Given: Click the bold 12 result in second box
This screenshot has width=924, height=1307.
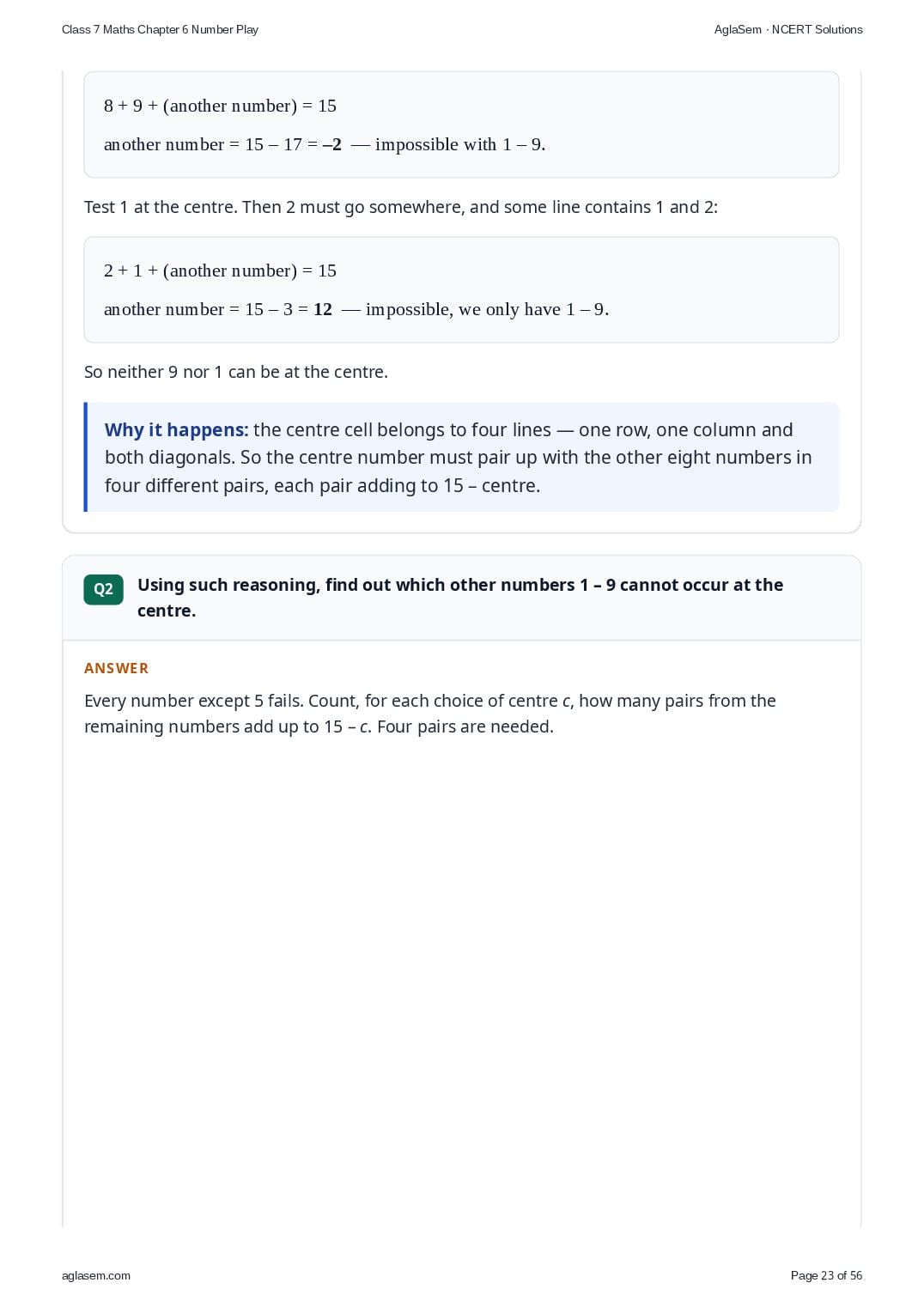Looking at the screenshot, I should pyautogui.click(x=323, y=309).
